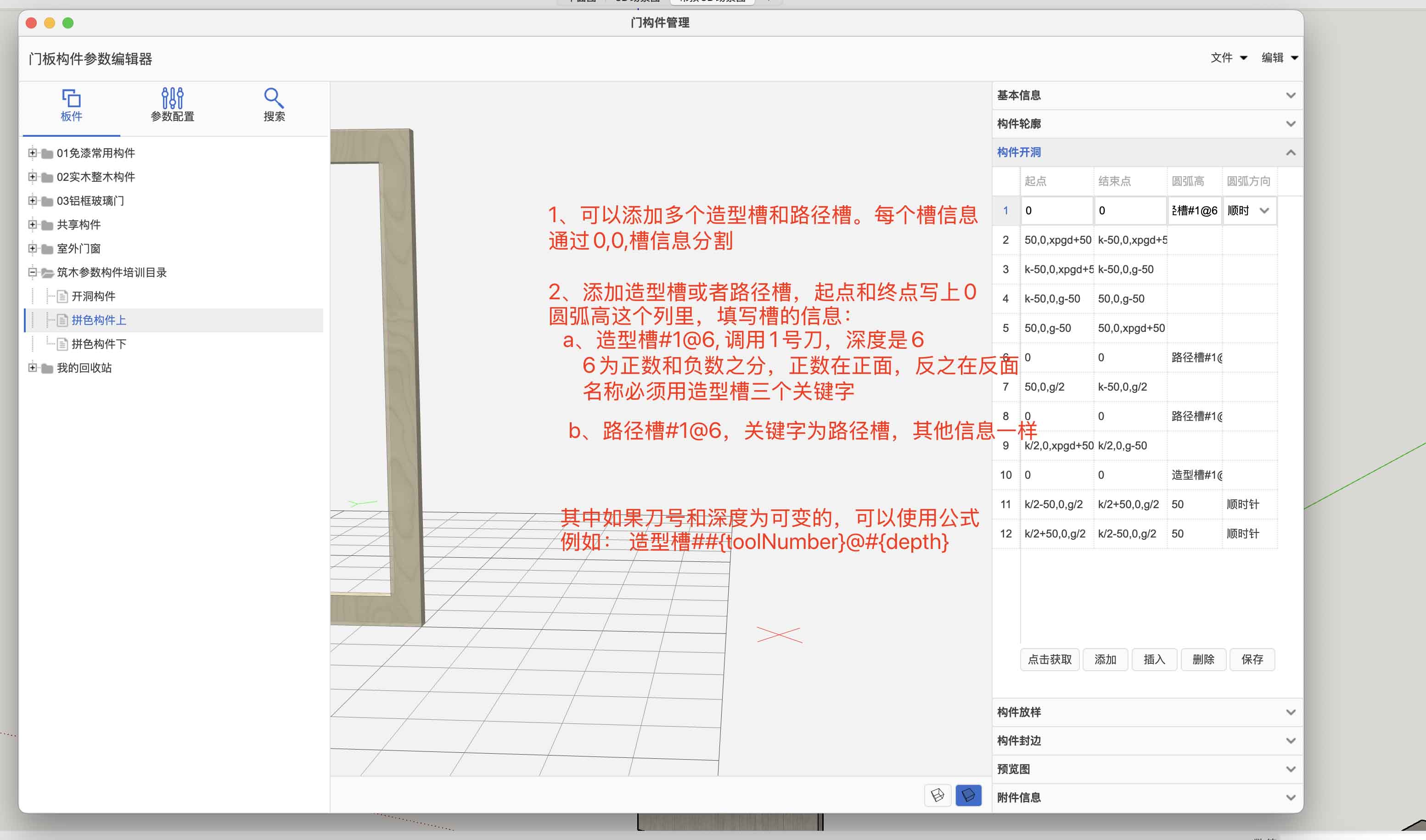Click the 删除 button
This screenshot has width=1426, height=840.
[x=1203, y=660]
